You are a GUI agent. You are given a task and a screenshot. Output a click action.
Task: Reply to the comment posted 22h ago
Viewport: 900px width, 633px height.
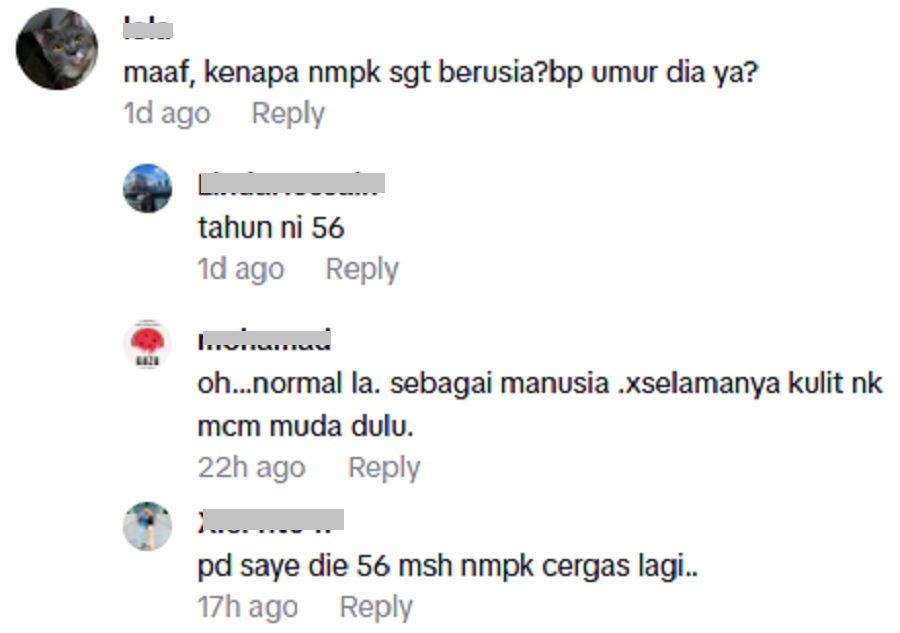[385, 468]
